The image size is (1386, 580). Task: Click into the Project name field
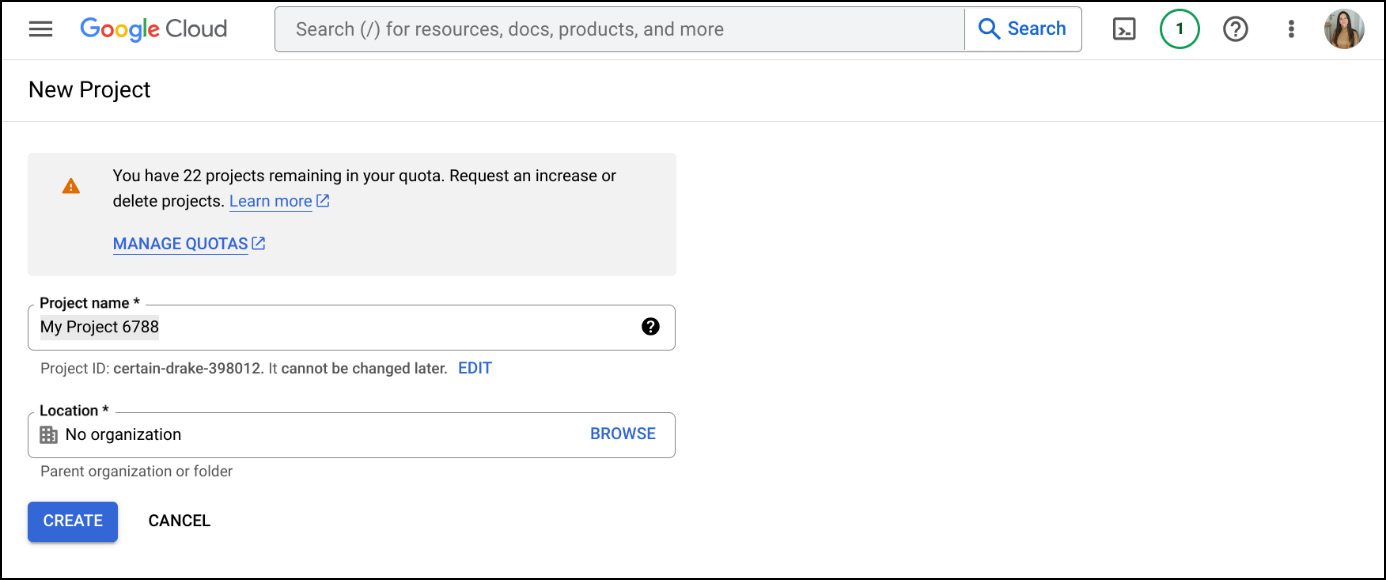(352, 327)
